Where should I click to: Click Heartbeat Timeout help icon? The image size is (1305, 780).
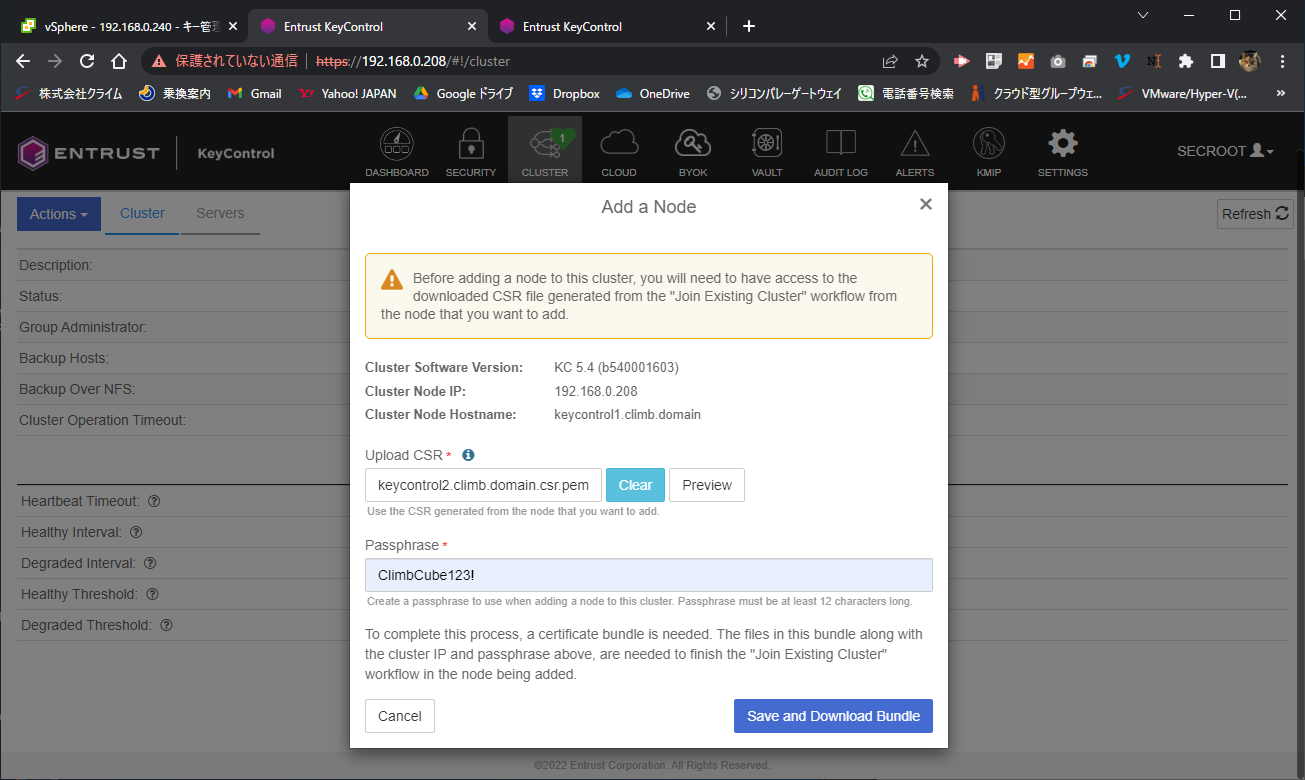click(155, 501)
